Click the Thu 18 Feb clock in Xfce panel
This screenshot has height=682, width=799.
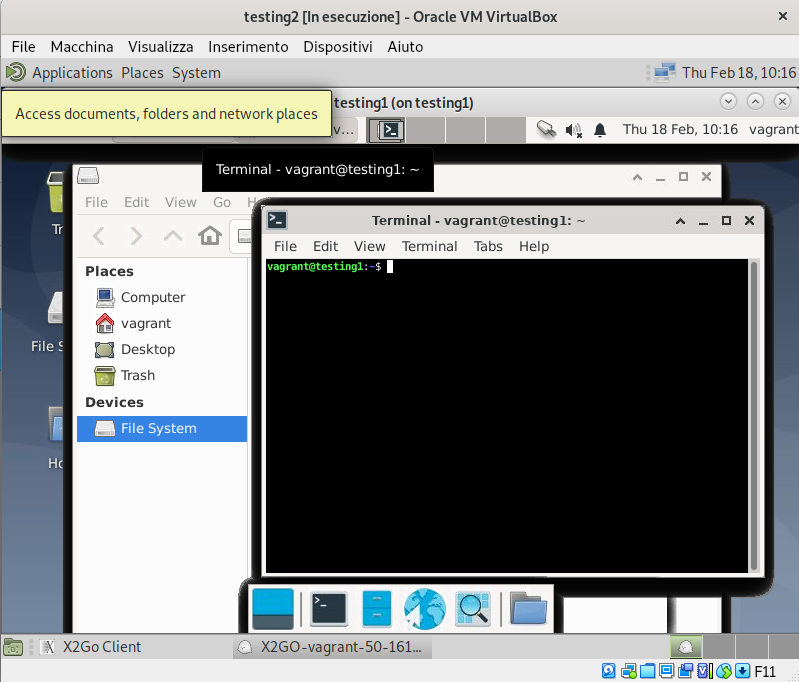(x=680, y=129)
